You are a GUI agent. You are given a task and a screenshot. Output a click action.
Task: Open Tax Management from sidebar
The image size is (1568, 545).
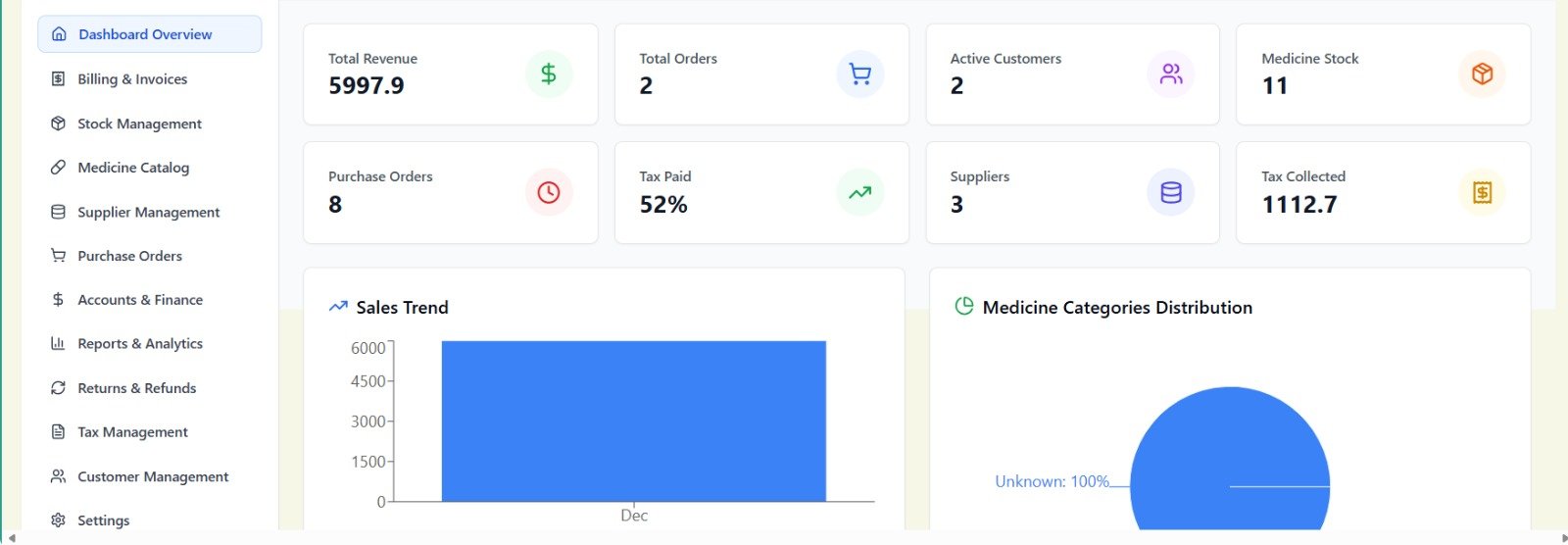pyautogui.click(x=132, y=432)
